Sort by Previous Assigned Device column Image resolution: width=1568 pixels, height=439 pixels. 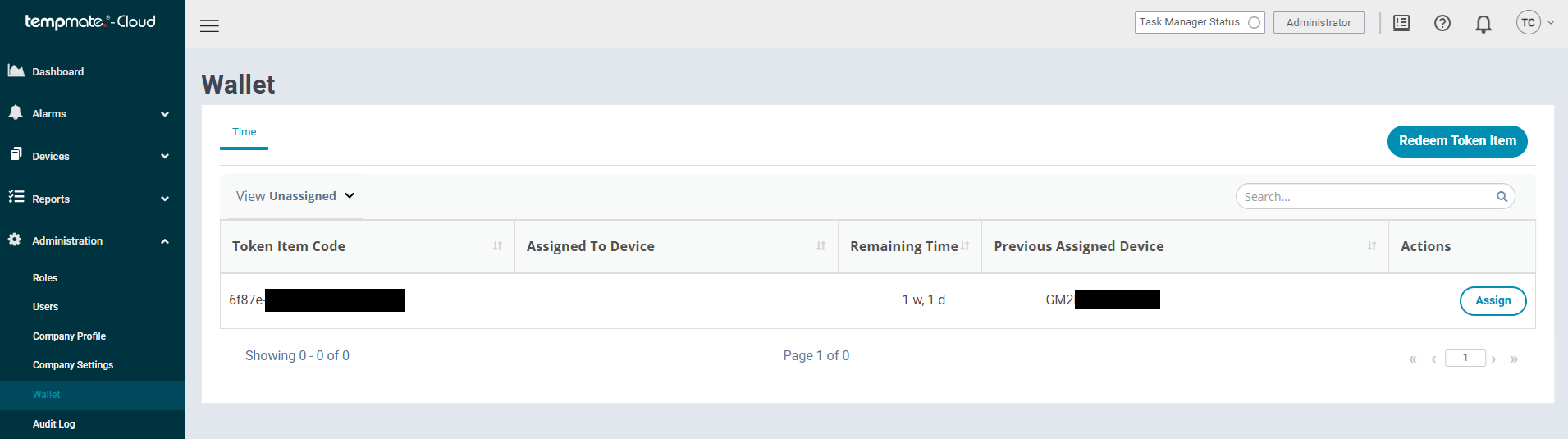1372,246
